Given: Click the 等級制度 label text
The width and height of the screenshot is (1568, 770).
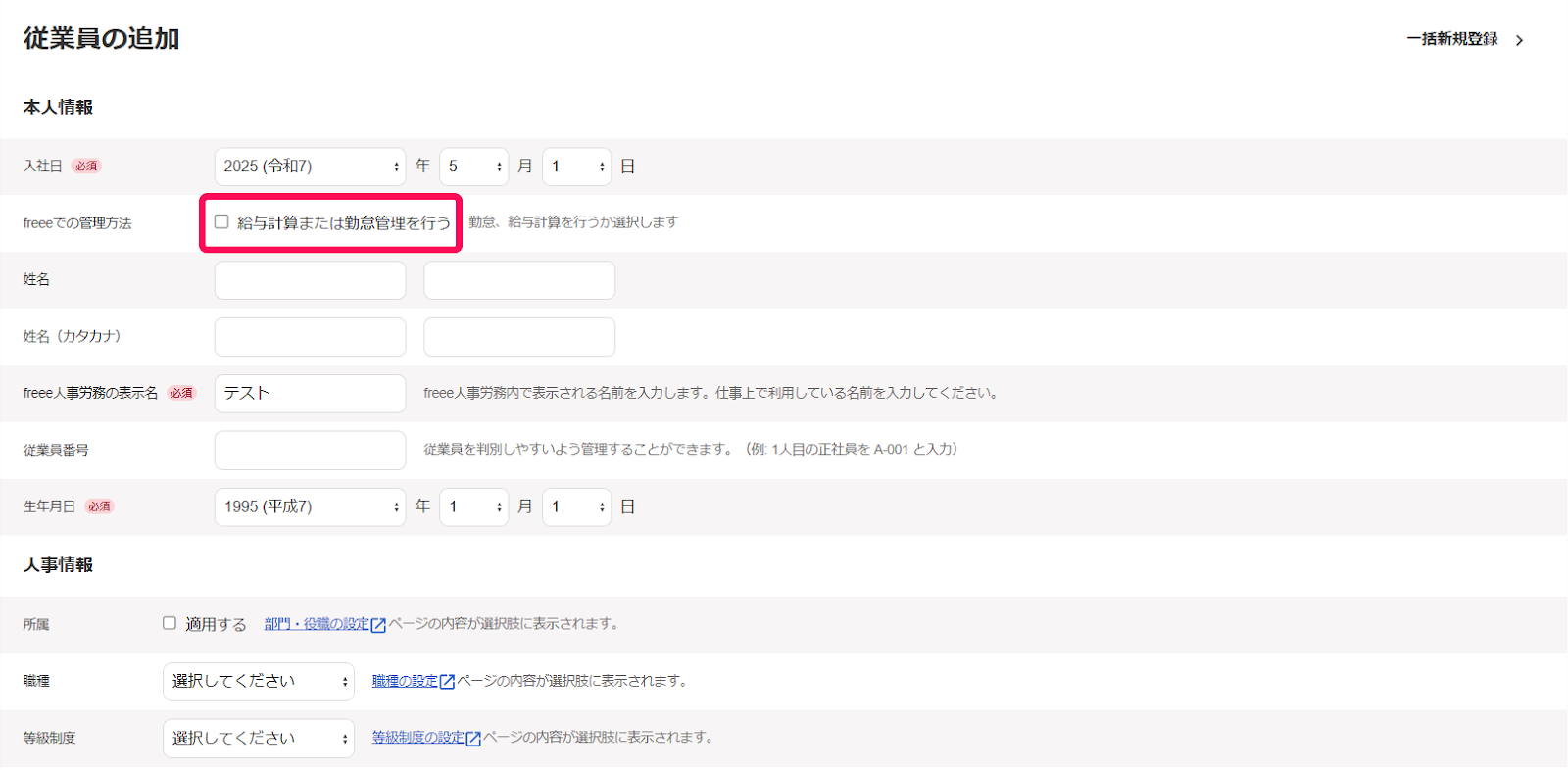Looking at the screenshot, I should coord(49,738).
